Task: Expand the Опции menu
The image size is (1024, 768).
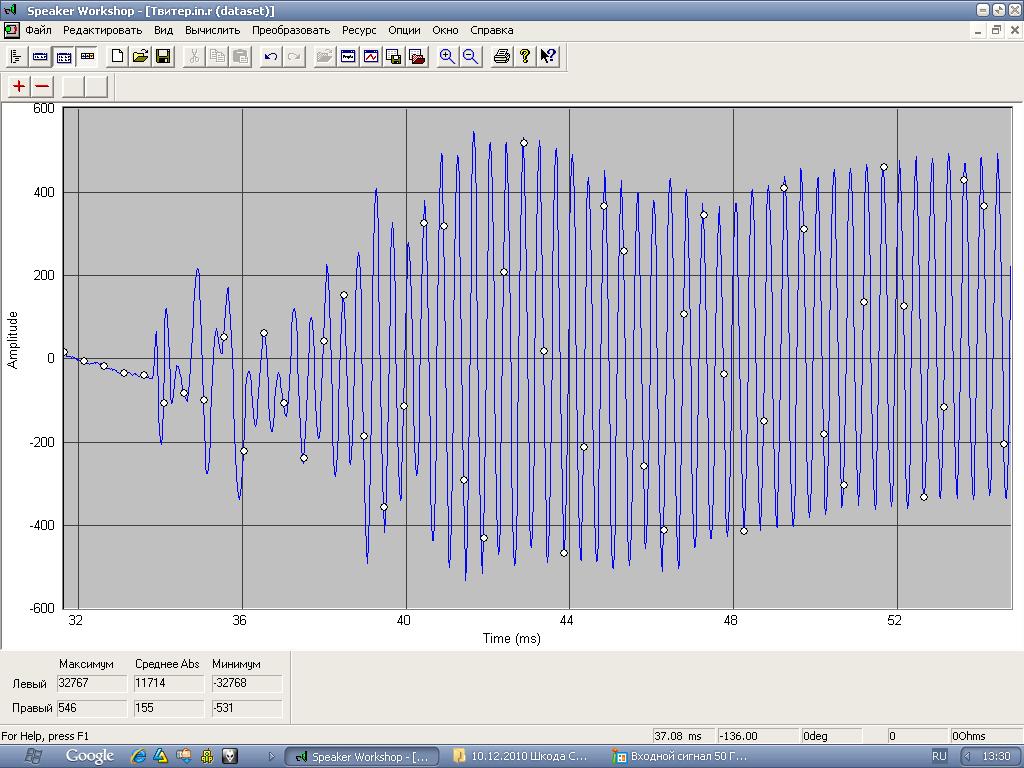Action: pos(404,30)
